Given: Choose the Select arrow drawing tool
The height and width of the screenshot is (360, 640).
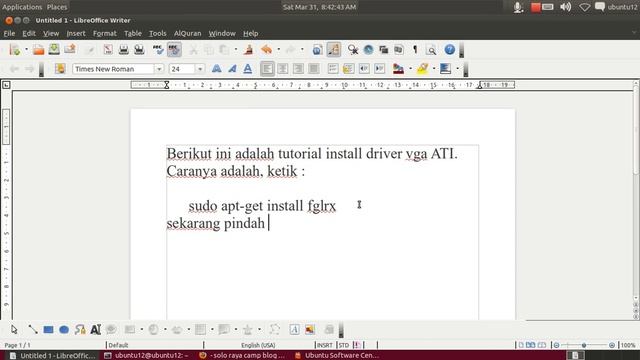Looking at the screenshot, I should pos(14,329).
